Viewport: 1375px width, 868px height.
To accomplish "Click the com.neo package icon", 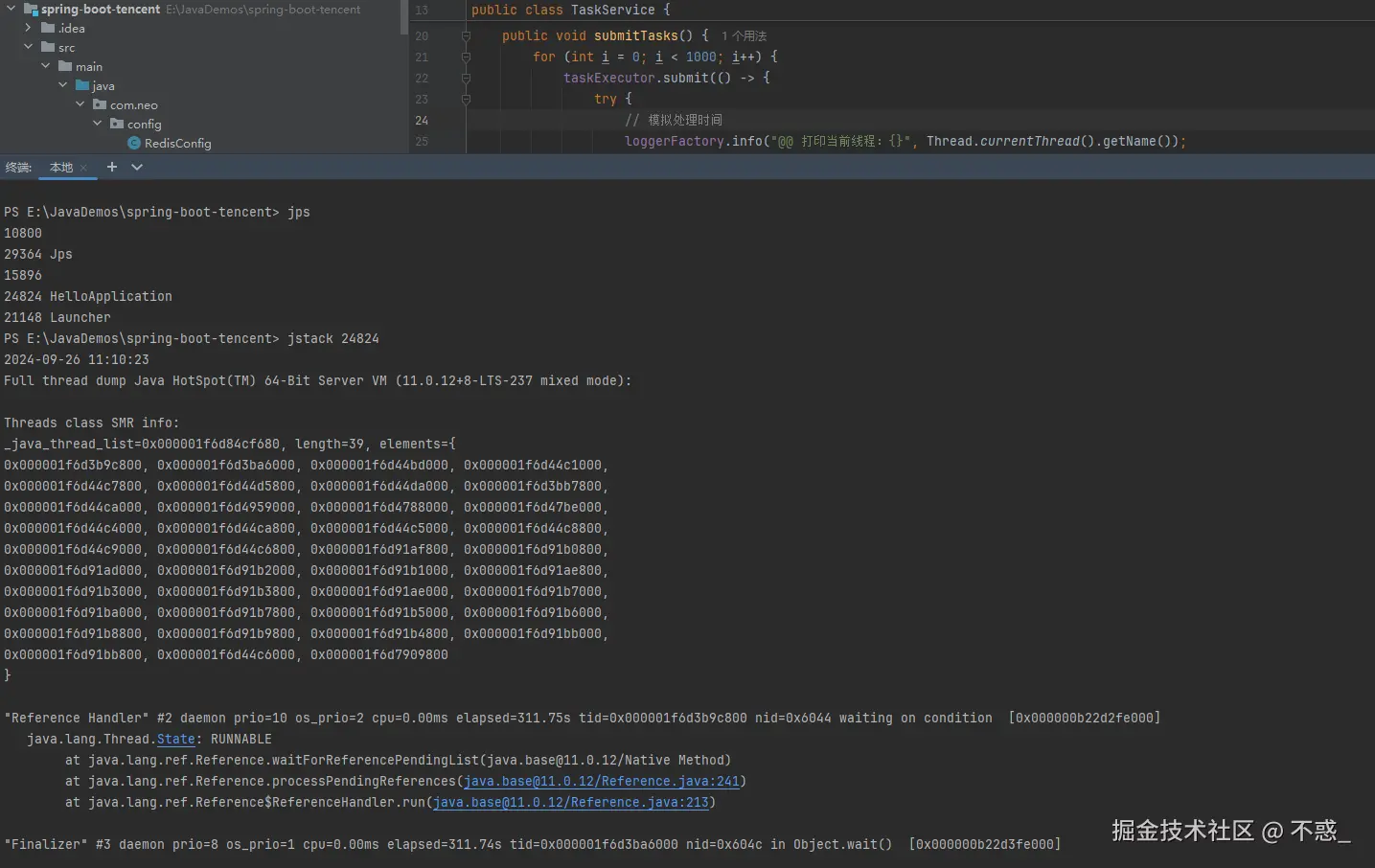I will 100,104.
